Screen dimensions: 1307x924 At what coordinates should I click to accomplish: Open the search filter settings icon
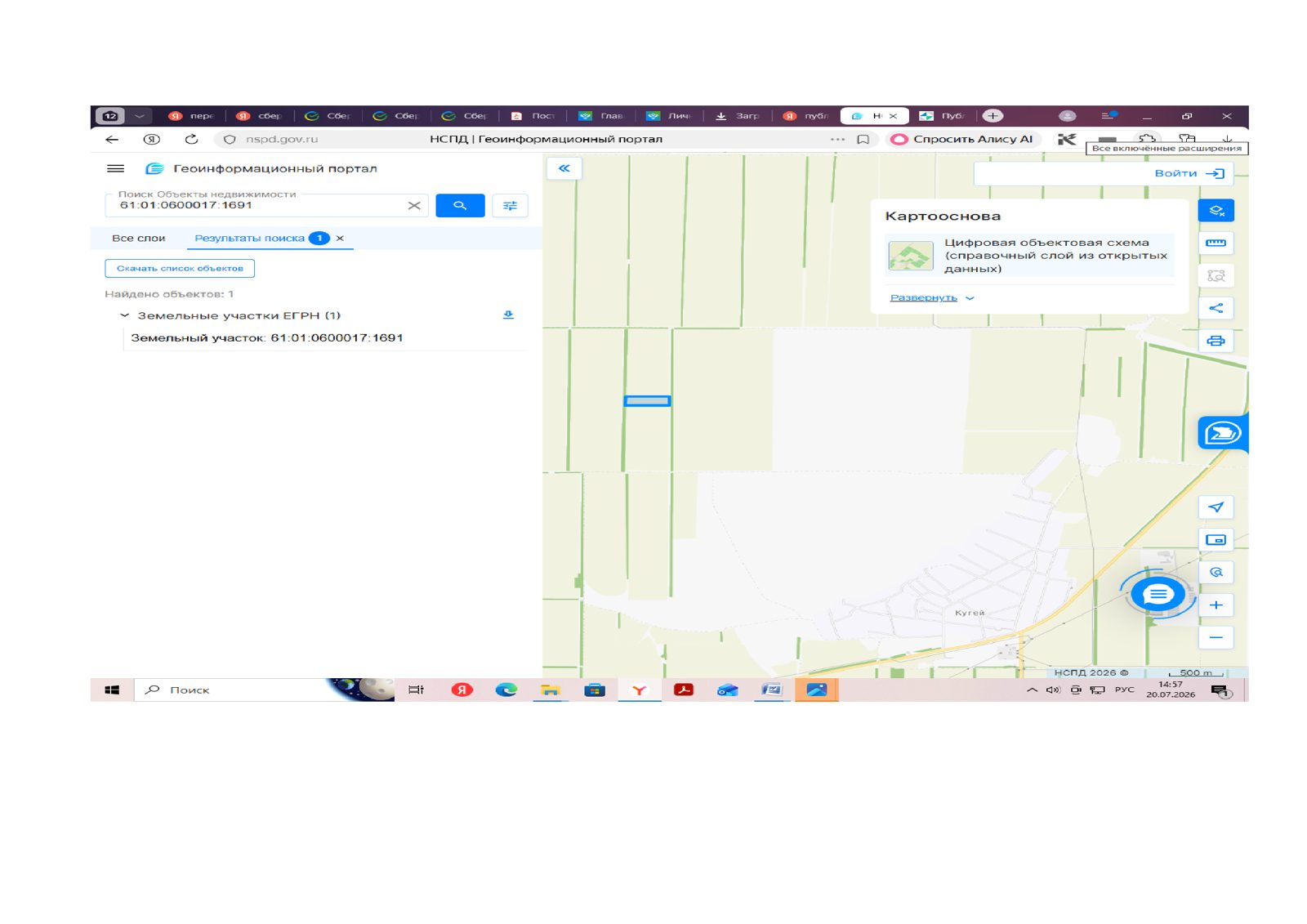tap(510, 206)
